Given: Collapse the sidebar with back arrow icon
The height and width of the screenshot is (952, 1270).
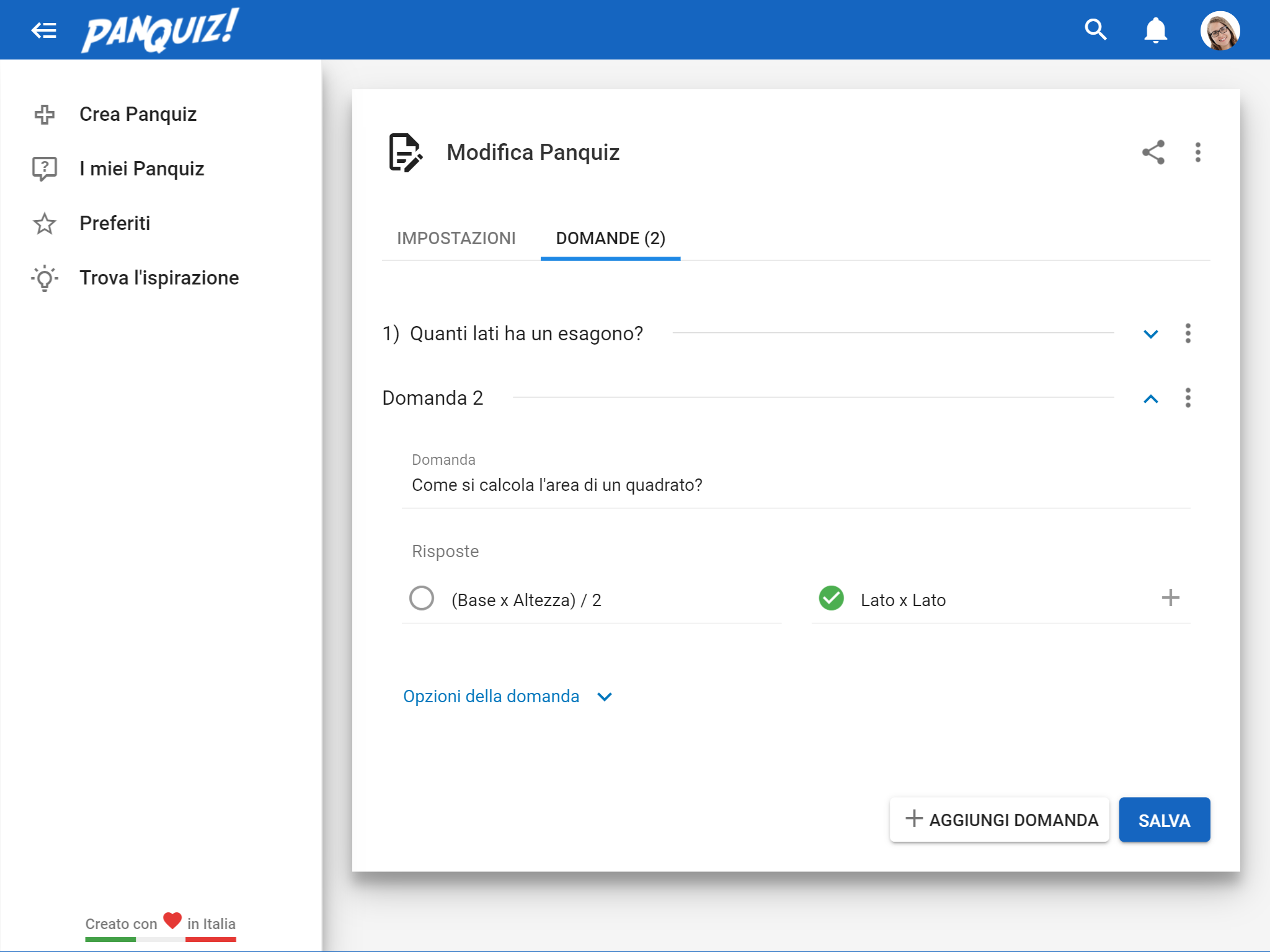Looking at the screenshot, I should [x=44, y=30].
